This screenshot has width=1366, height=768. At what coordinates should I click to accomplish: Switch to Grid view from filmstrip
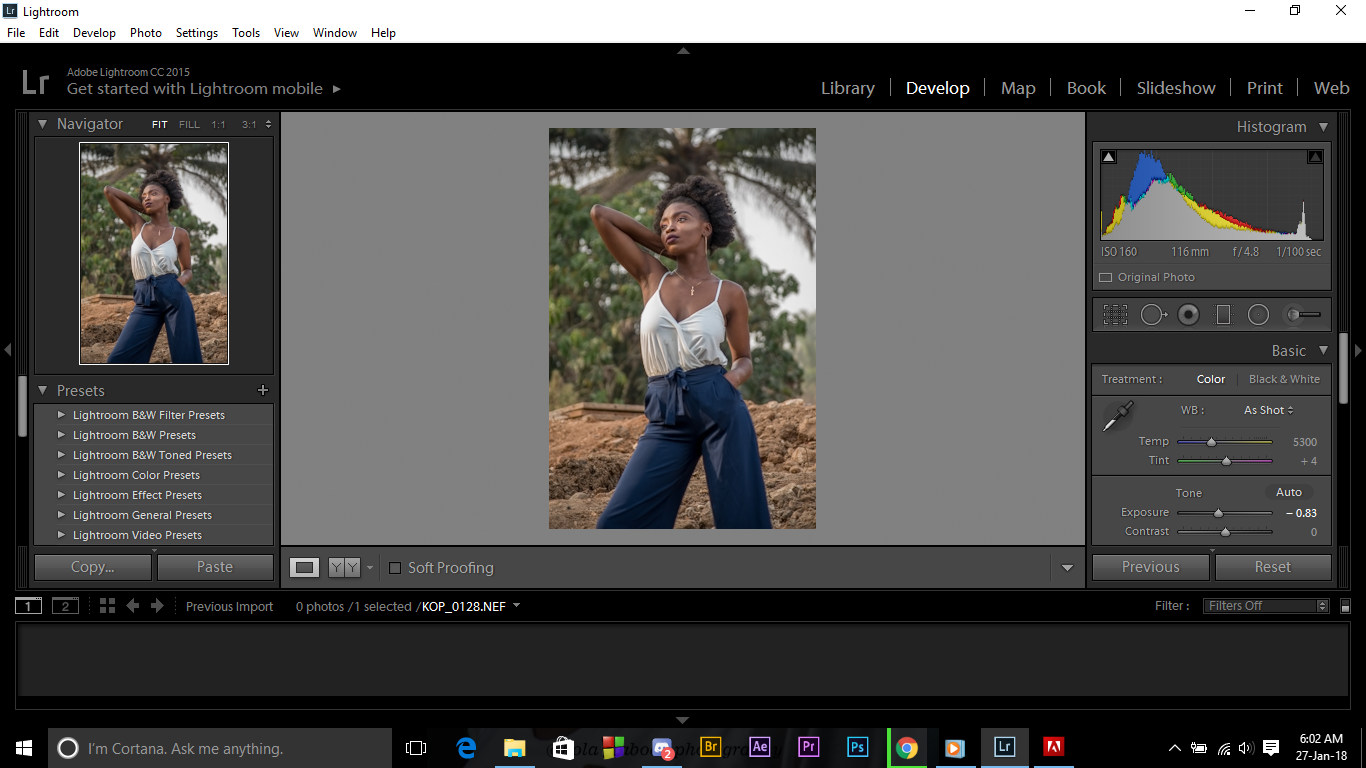(107, 606)
